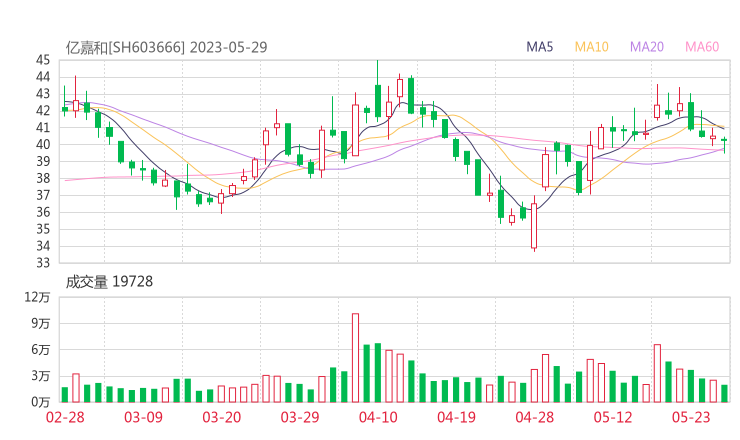
Task: Click the 0万 volume axis label
Action: [41, 402]
